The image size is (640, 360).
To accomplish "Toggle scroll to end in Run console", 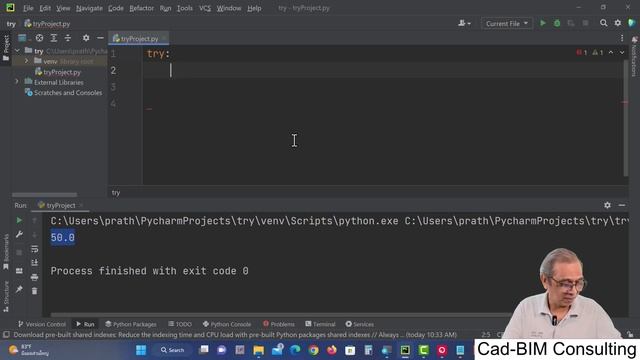I will (x=35, y=263).
